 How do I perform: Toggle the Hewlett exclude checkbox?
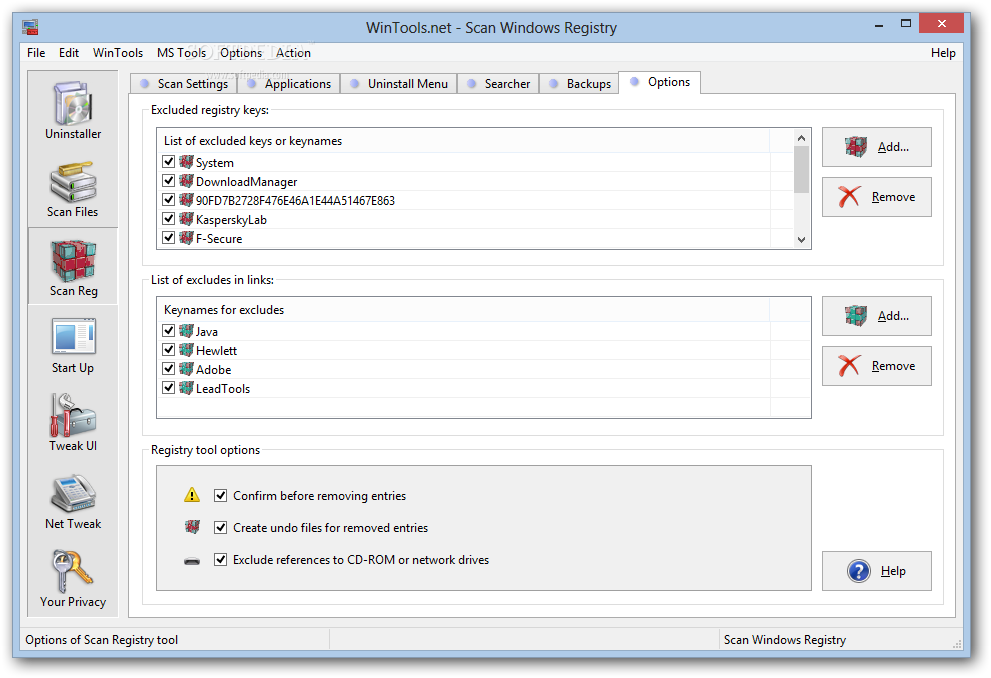point(169,349)
